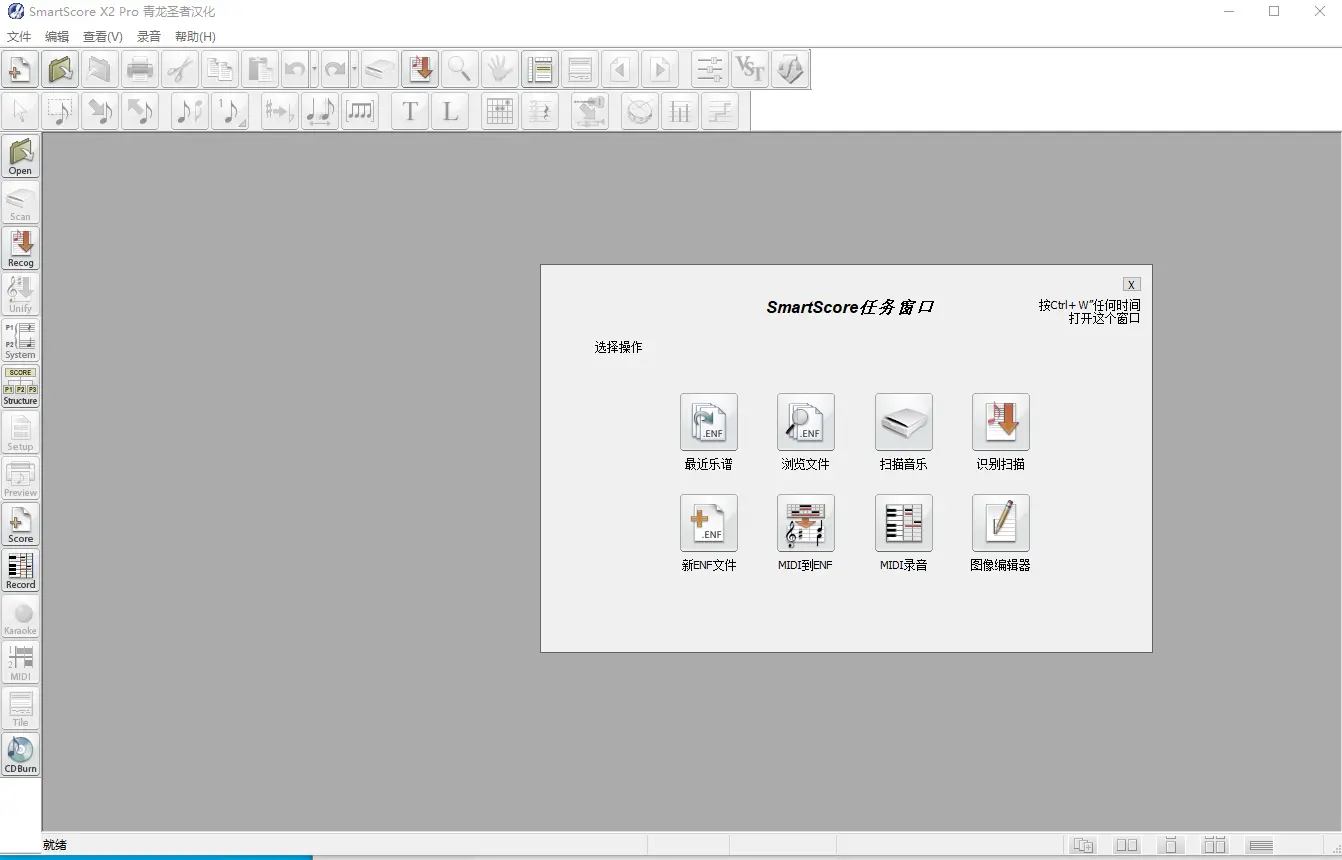Click the dashed-box note selection tool

coord(60,112)
